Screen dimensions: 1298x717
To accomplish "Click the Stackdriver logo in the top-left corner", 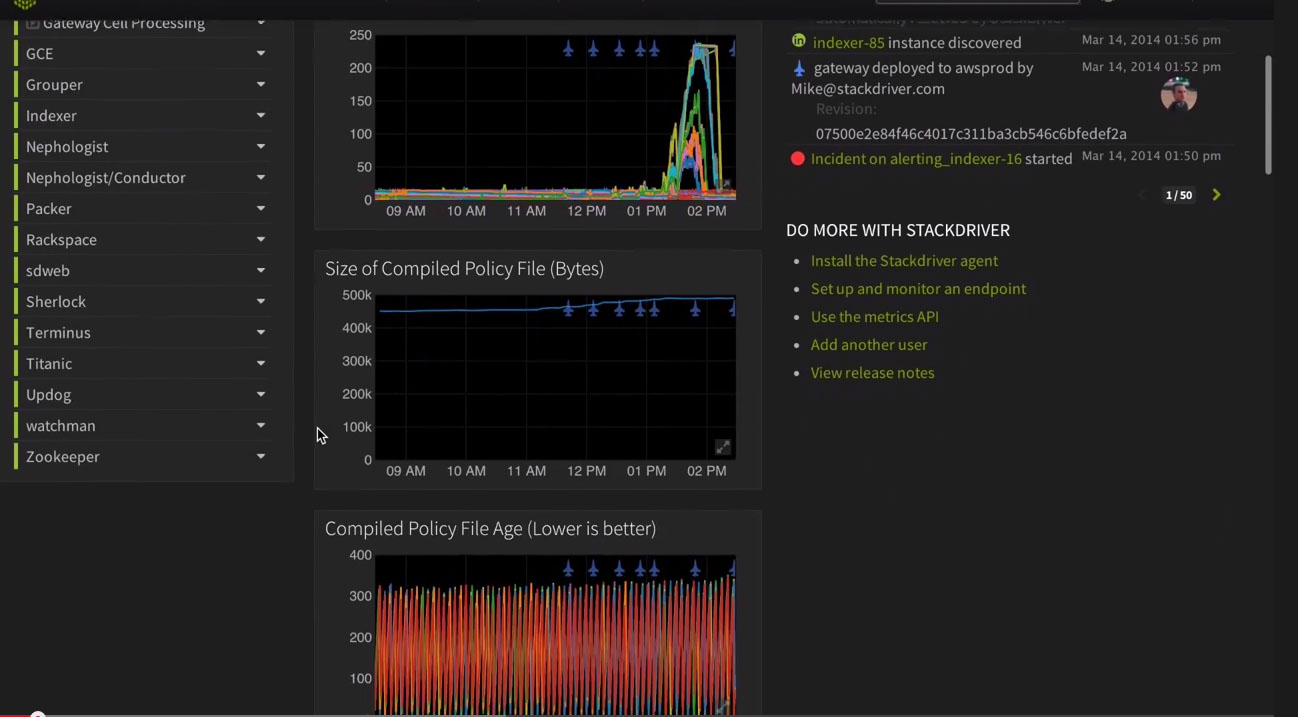I will coord(23,5).
